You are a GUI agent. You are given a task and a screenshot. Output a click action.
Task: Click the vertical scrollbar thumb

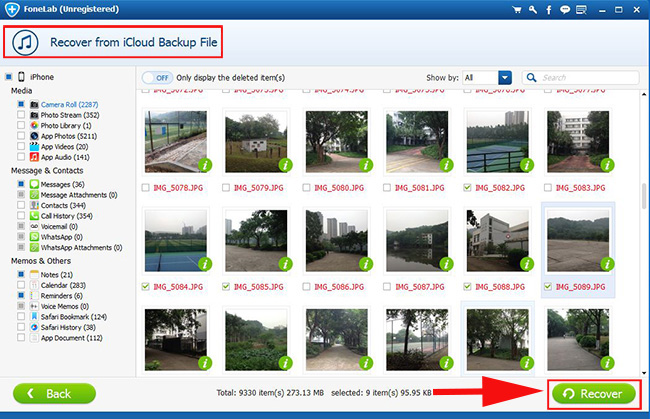[644, 196]
